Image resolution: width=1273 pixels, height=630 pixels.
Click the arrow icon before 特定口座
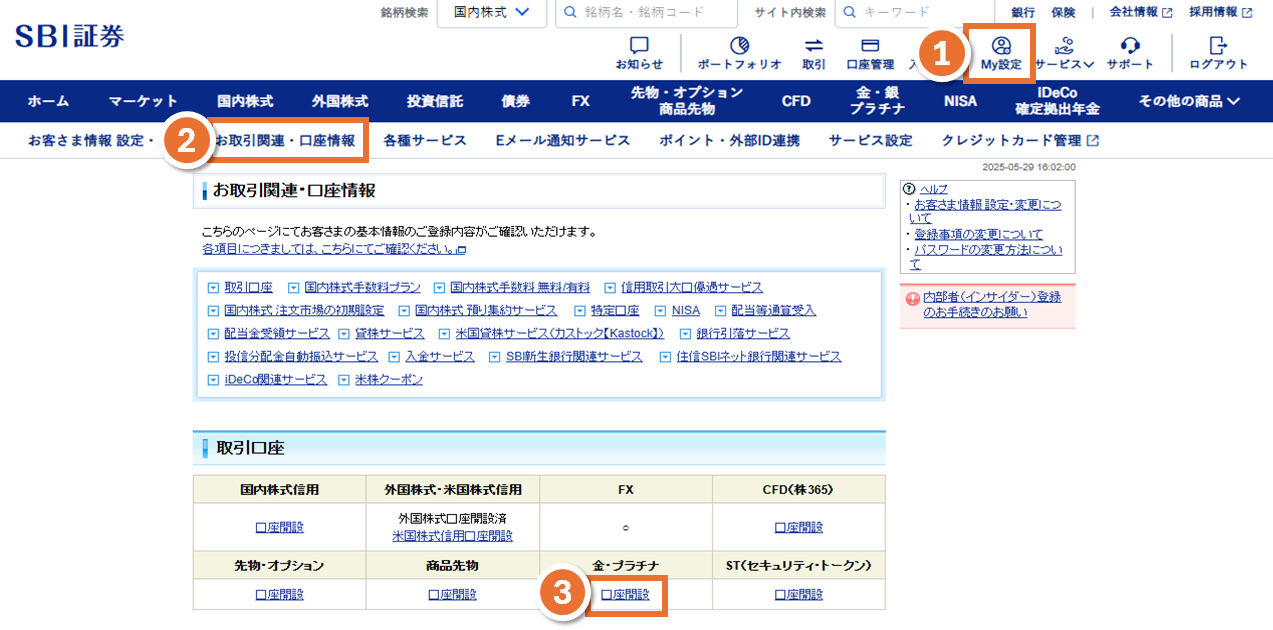[x=579, y=311]
